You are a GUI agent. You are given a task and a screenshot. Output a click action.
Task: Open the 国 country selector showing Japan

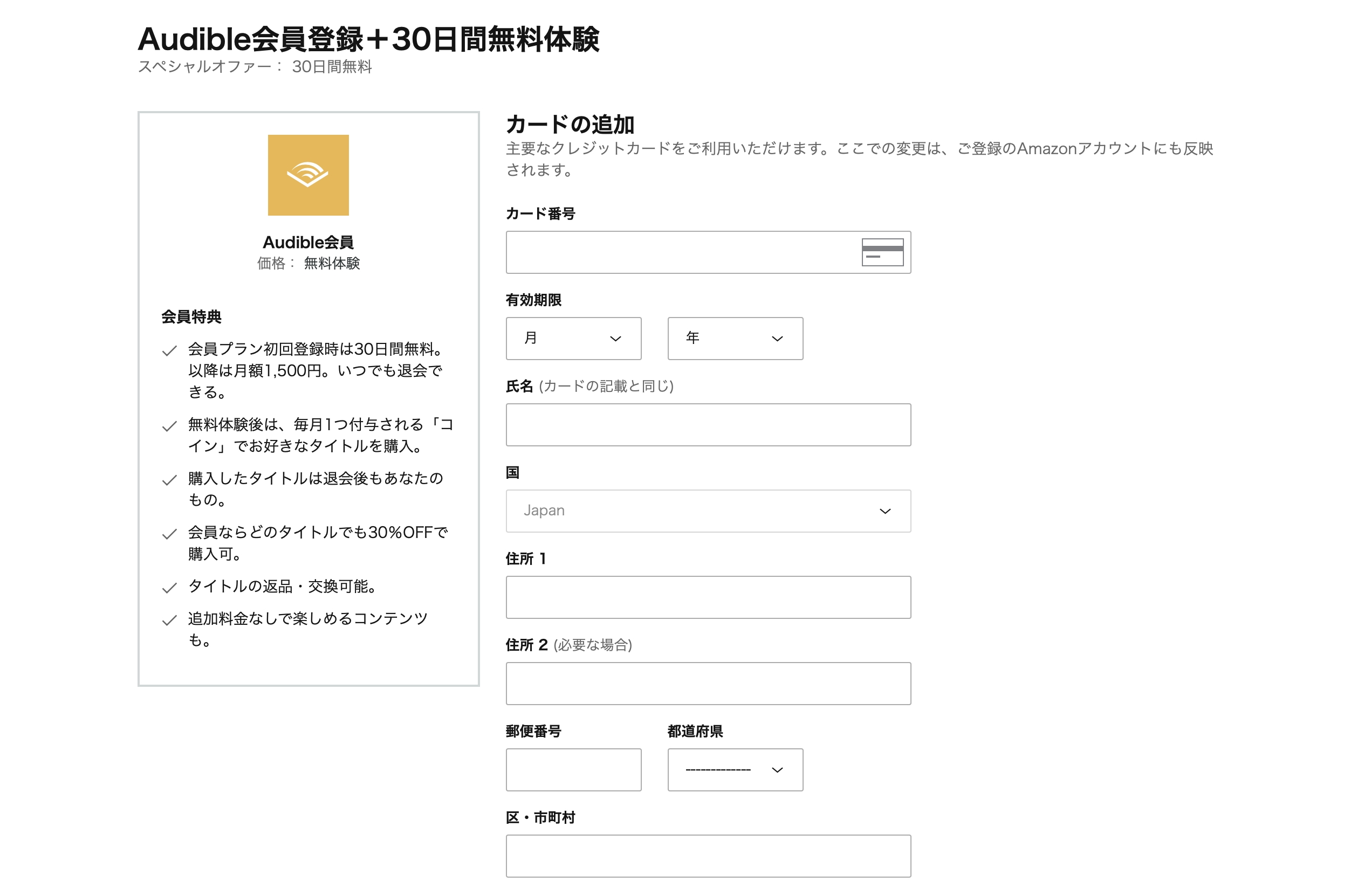pos(708,511)
